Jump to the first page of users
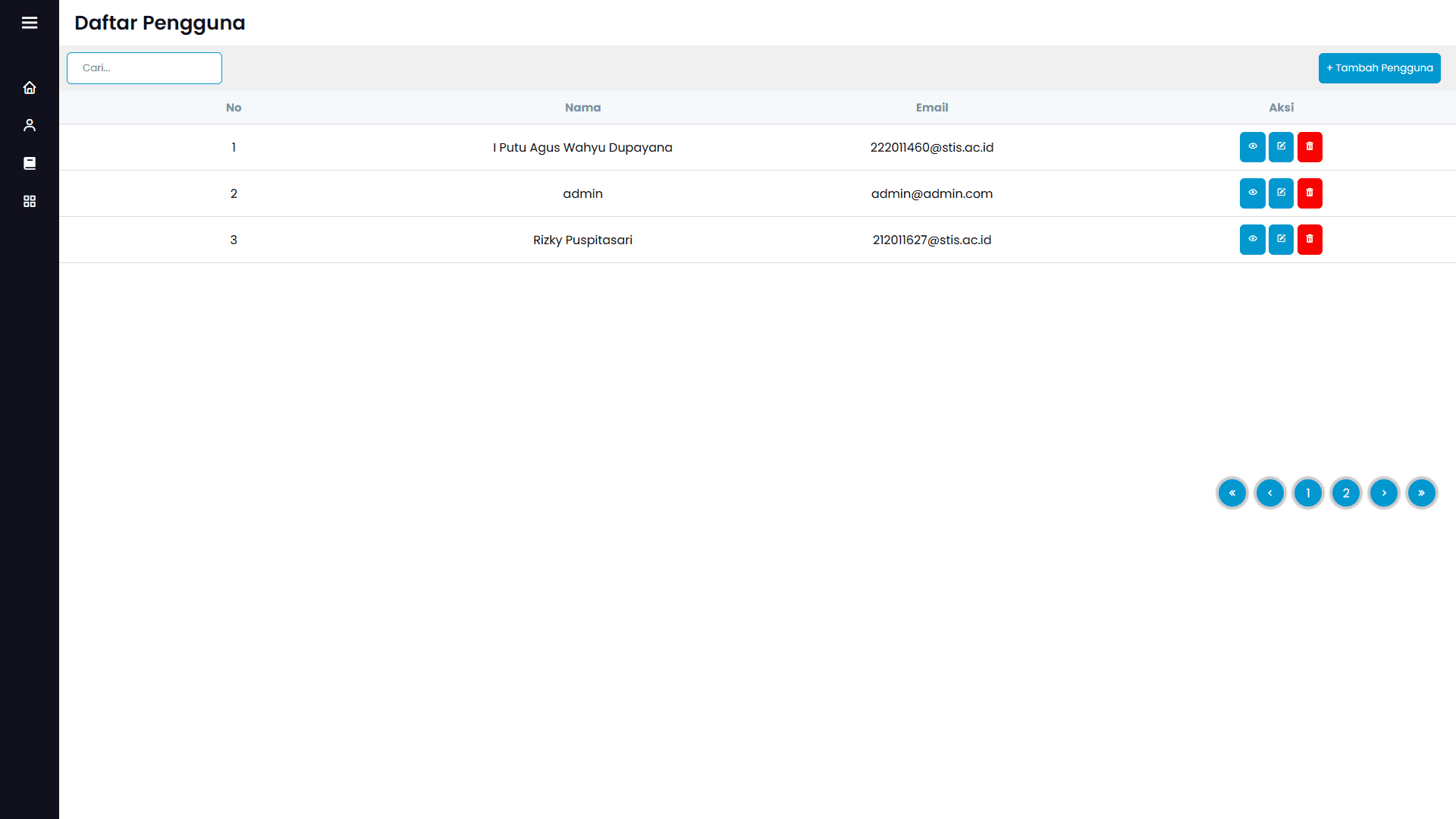 1232,493
